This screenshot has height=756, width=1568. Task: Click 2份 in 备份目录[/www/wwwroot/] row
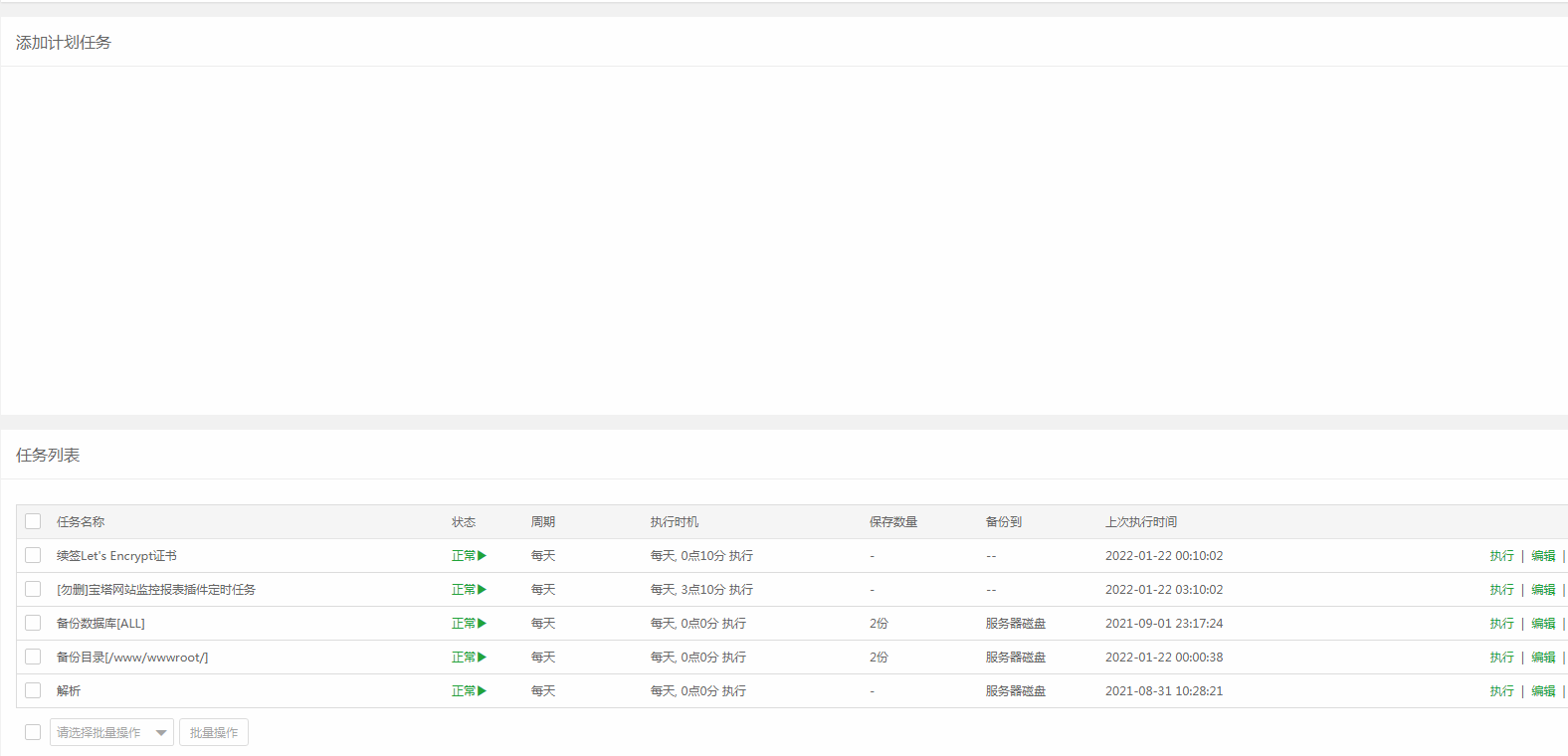(x=879, y=658)
